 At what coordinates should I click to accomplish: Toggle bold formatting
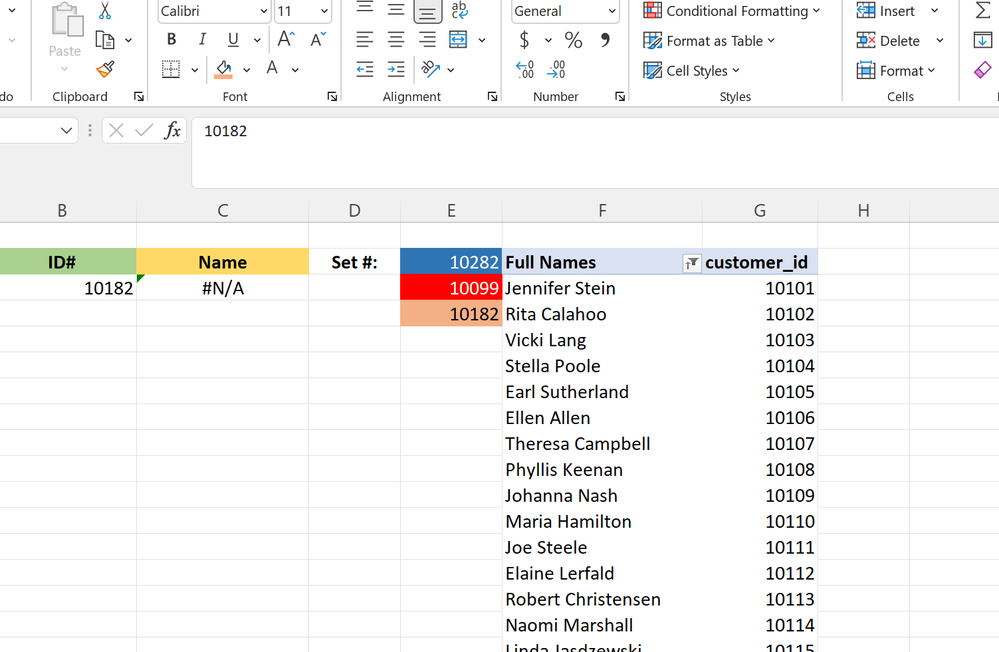(171, 40)
